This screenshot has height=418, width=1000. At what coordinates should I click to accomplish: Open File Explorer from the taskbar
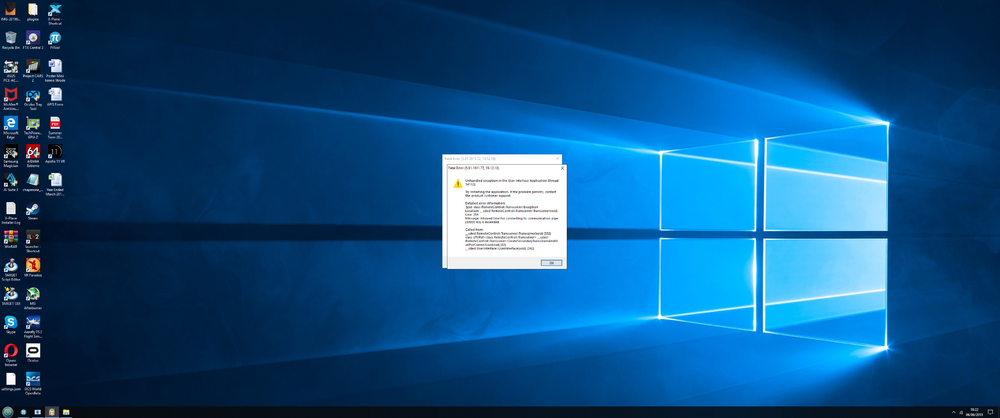(x=66, y=412)
